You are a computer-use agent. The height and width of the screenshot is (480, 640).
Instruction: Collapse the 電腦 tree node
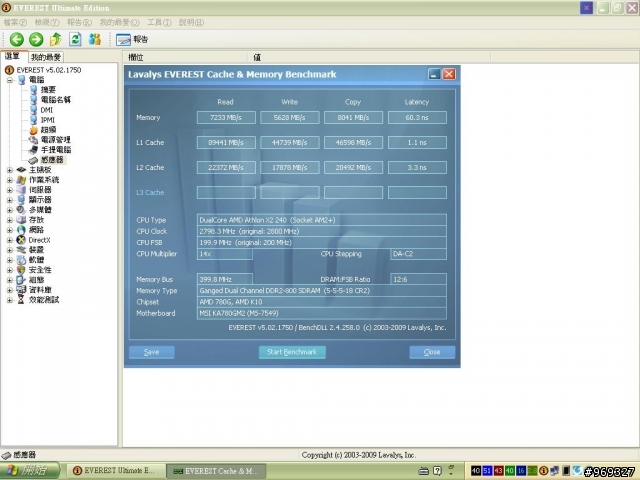[10, 80]
